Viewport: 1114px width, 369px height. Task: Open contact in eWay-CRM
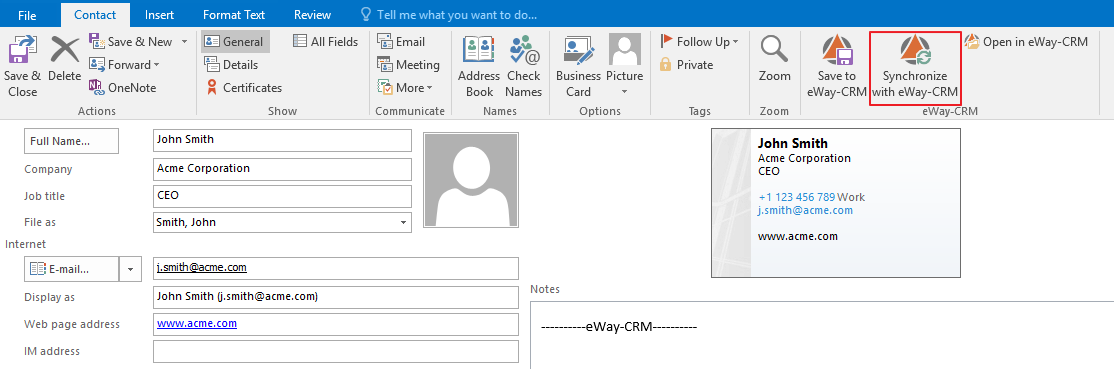1026,42
